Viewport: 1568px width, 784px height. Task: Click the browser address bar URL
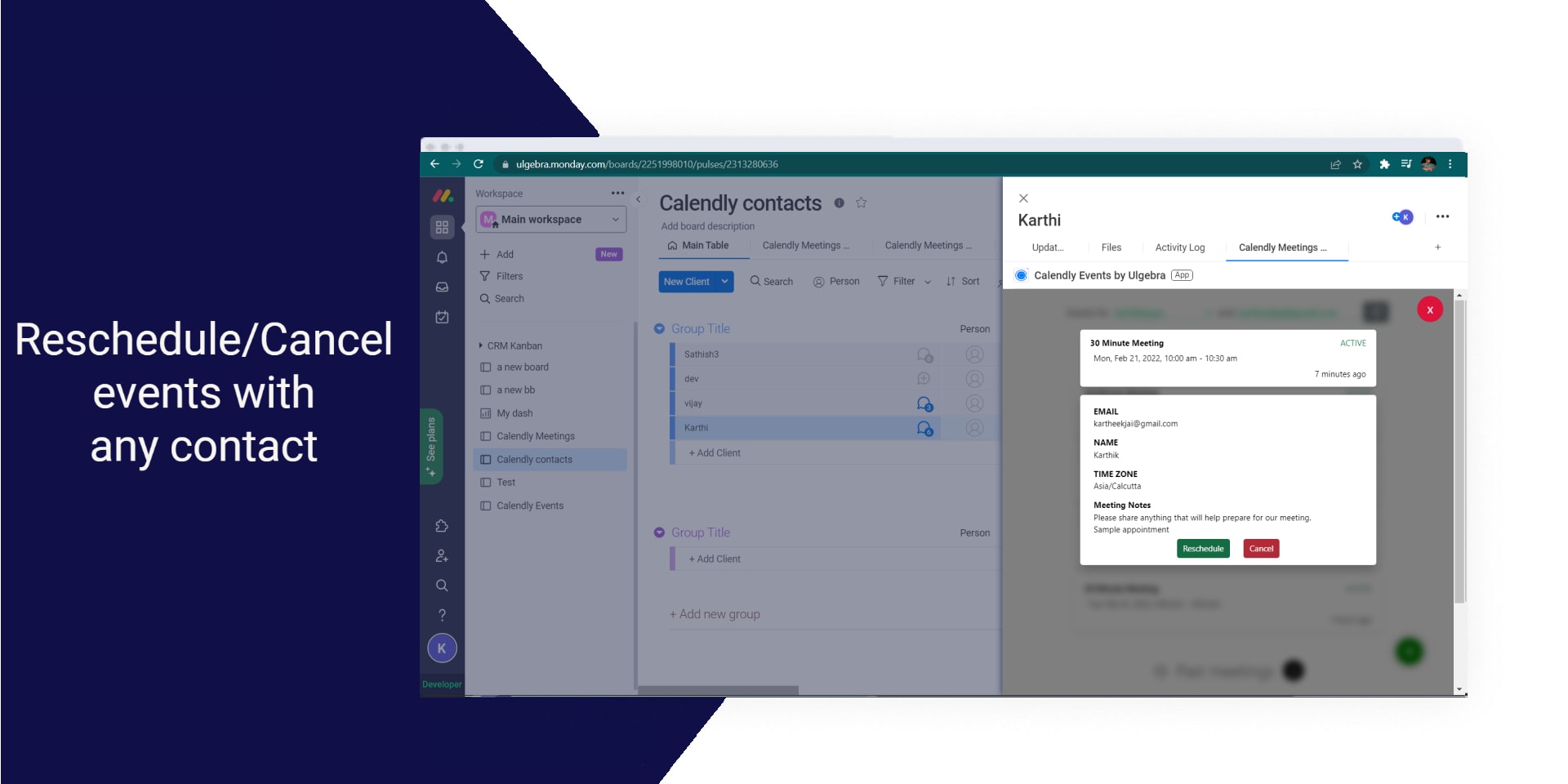647,164
